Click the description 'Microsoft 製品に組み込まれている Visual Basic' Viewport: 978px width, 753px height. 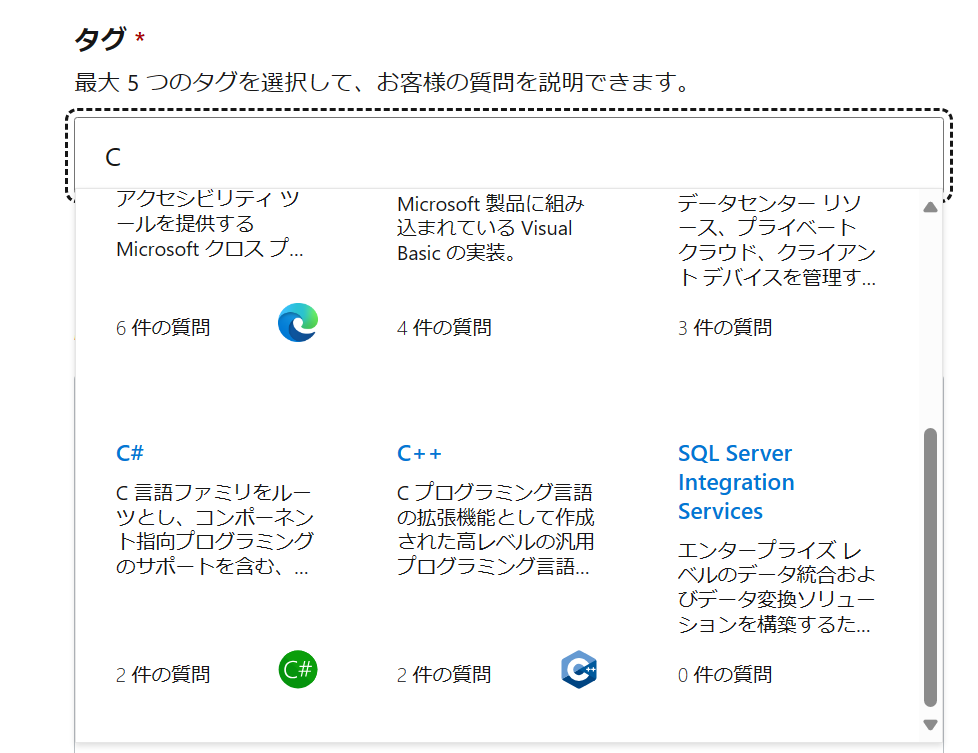491,228
